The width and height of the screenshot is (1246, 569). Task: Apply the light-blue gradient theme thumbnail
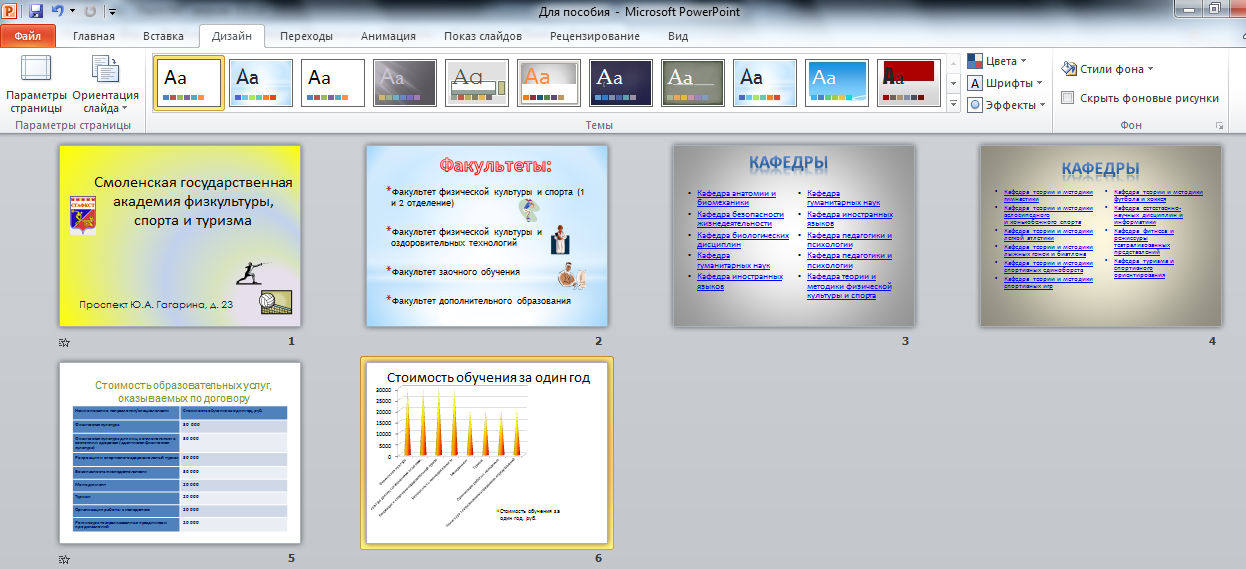261,82
